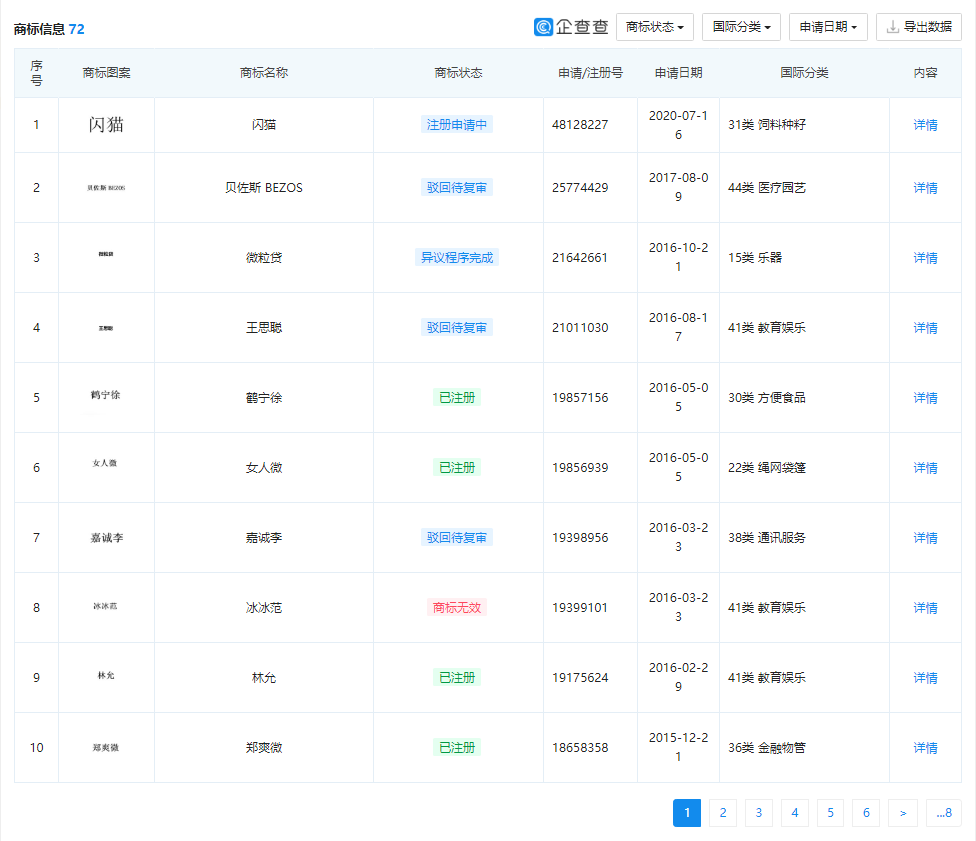976x841 pixels.
Task: Jump to last page ...8
Action: point(944,813)
